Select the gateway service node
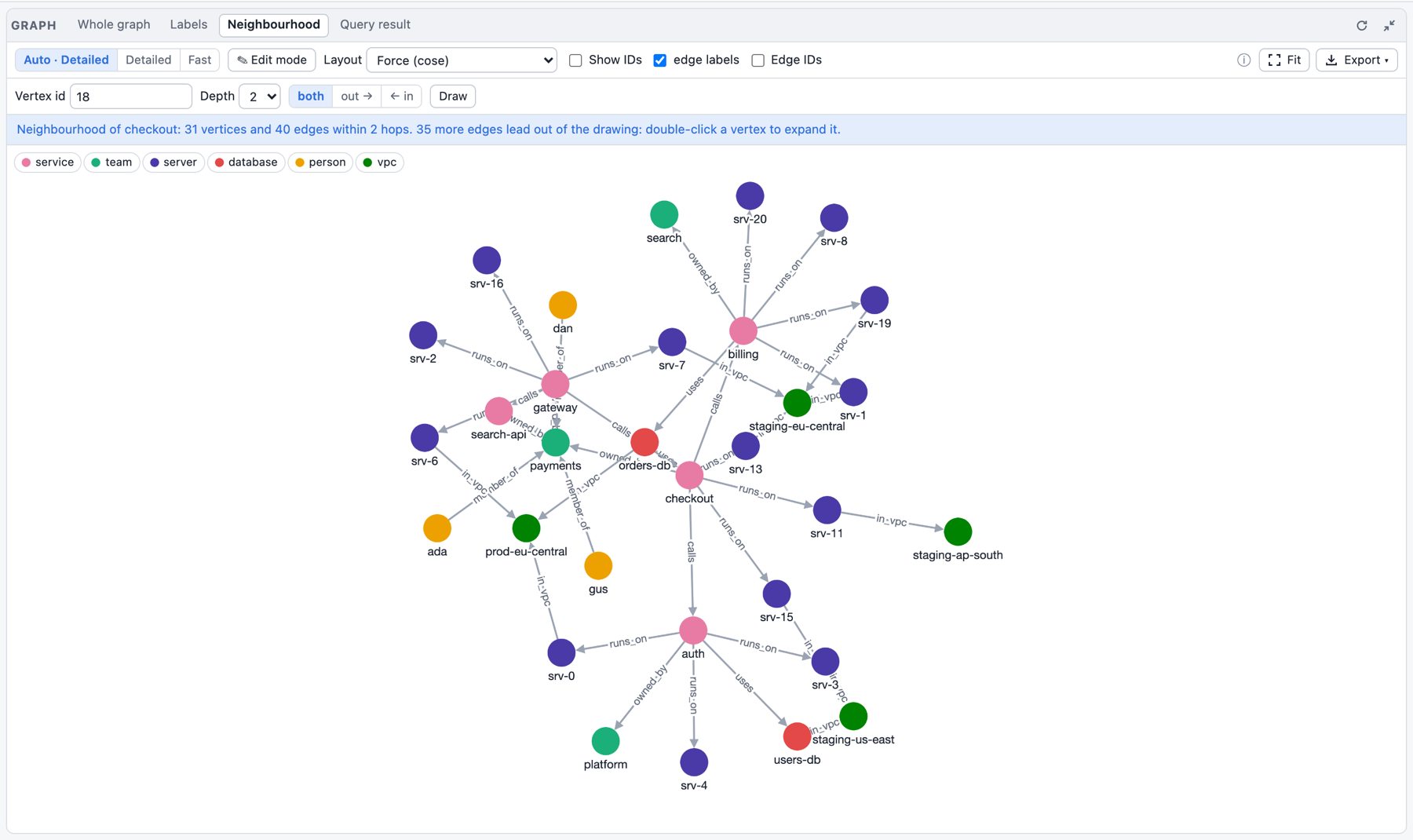Viewport: 1413px width, 840px height. coord(555,384)
